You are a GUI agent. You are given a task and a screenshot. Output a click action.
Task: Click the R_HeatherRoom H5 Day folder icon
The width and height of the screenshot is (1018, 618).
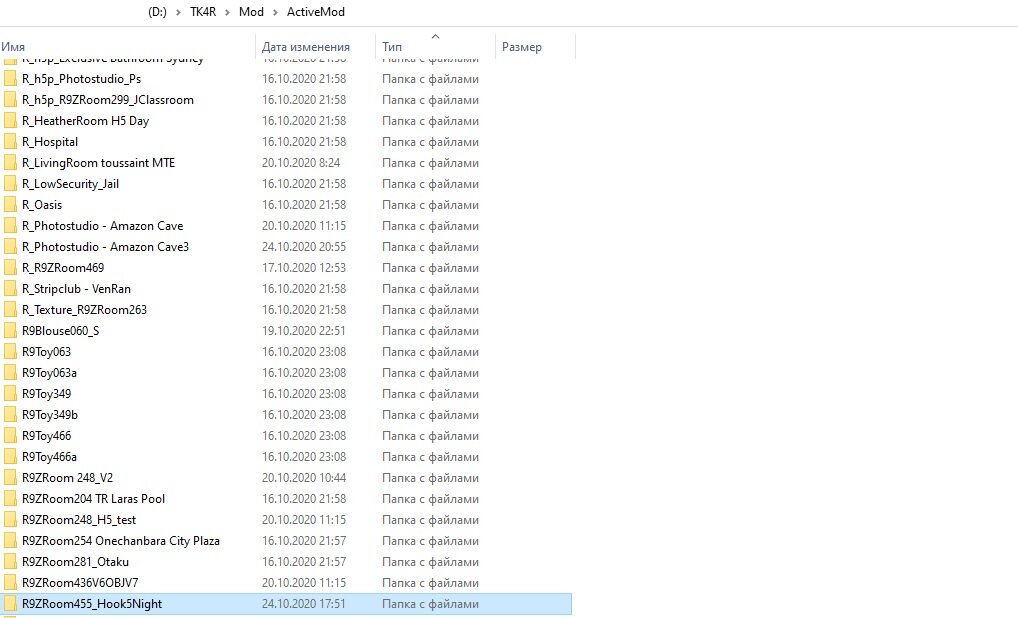pyautogui.click(x=10, y=121)
